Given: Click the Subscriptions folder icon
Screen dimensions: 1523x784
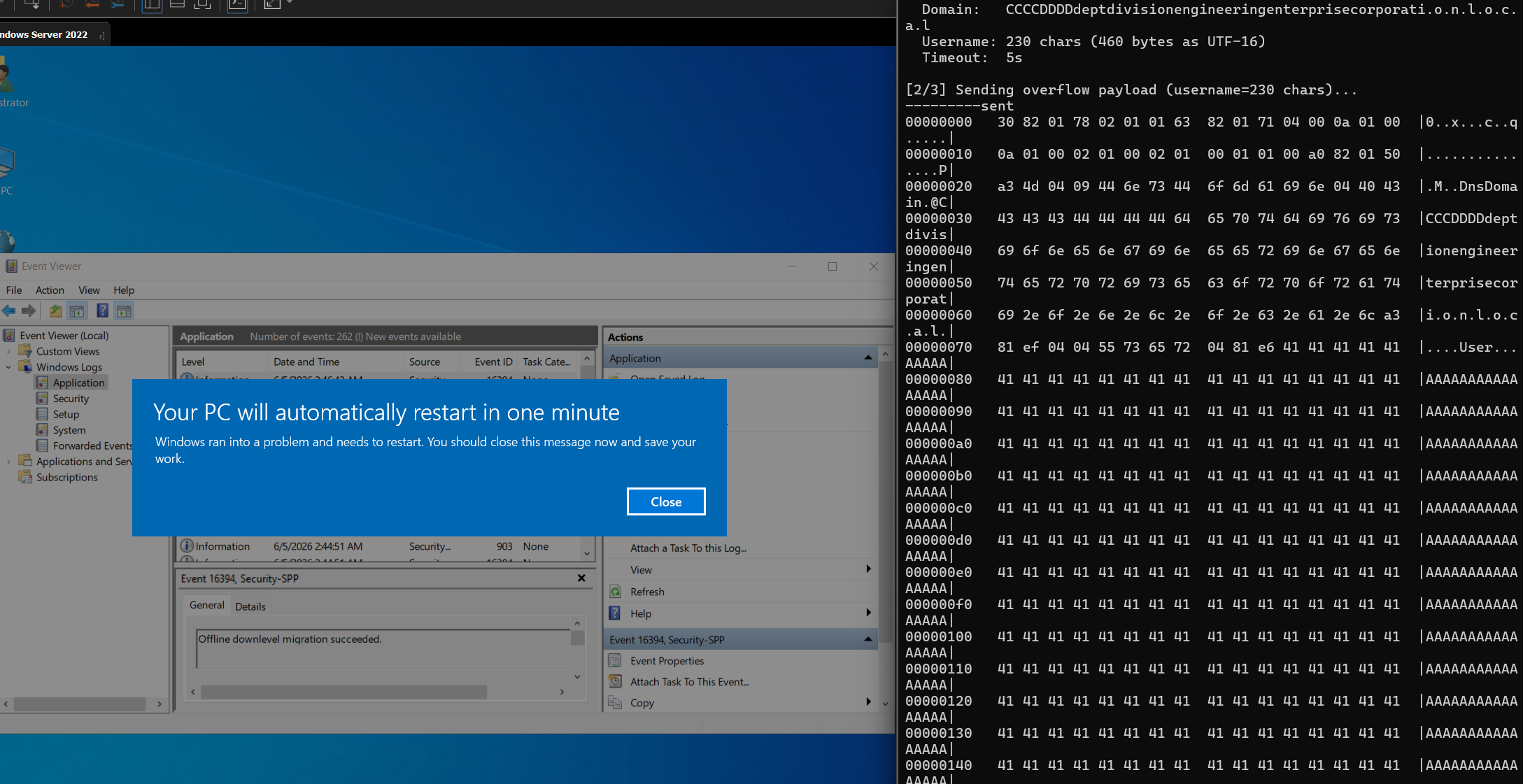Looking at the screenshot, I should click(26, 477).
